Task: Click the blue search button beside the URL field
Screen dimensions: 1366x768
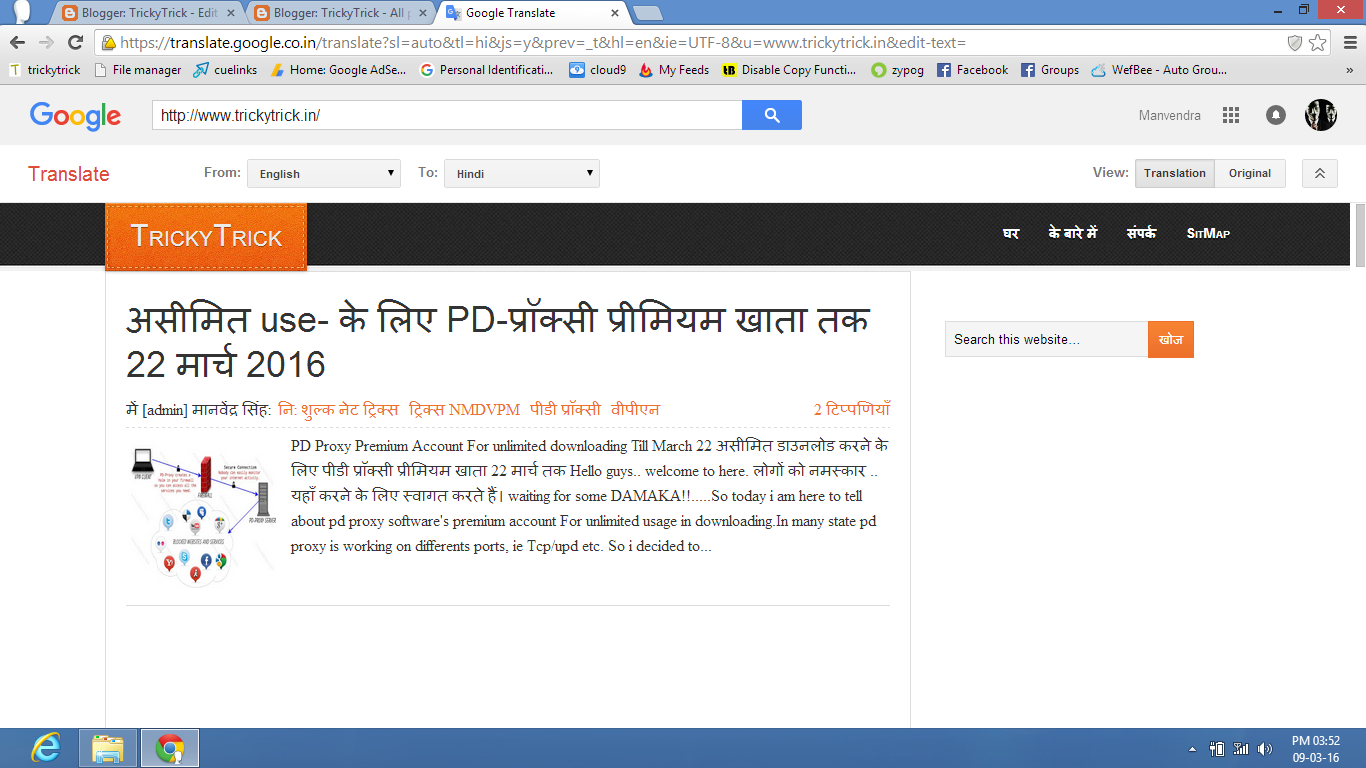Action: [772, 115]
